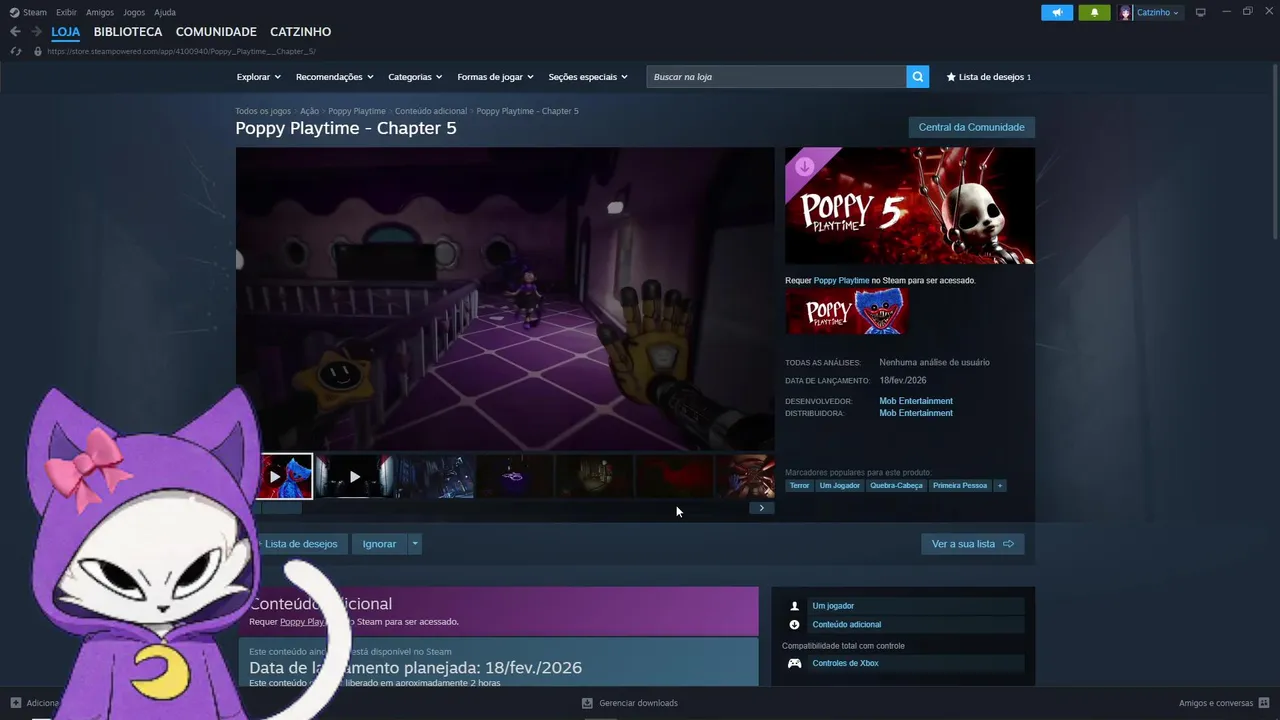Open the Jogos menu
This screenshot has width=1280, height=720.
click(x=134, y=12)
